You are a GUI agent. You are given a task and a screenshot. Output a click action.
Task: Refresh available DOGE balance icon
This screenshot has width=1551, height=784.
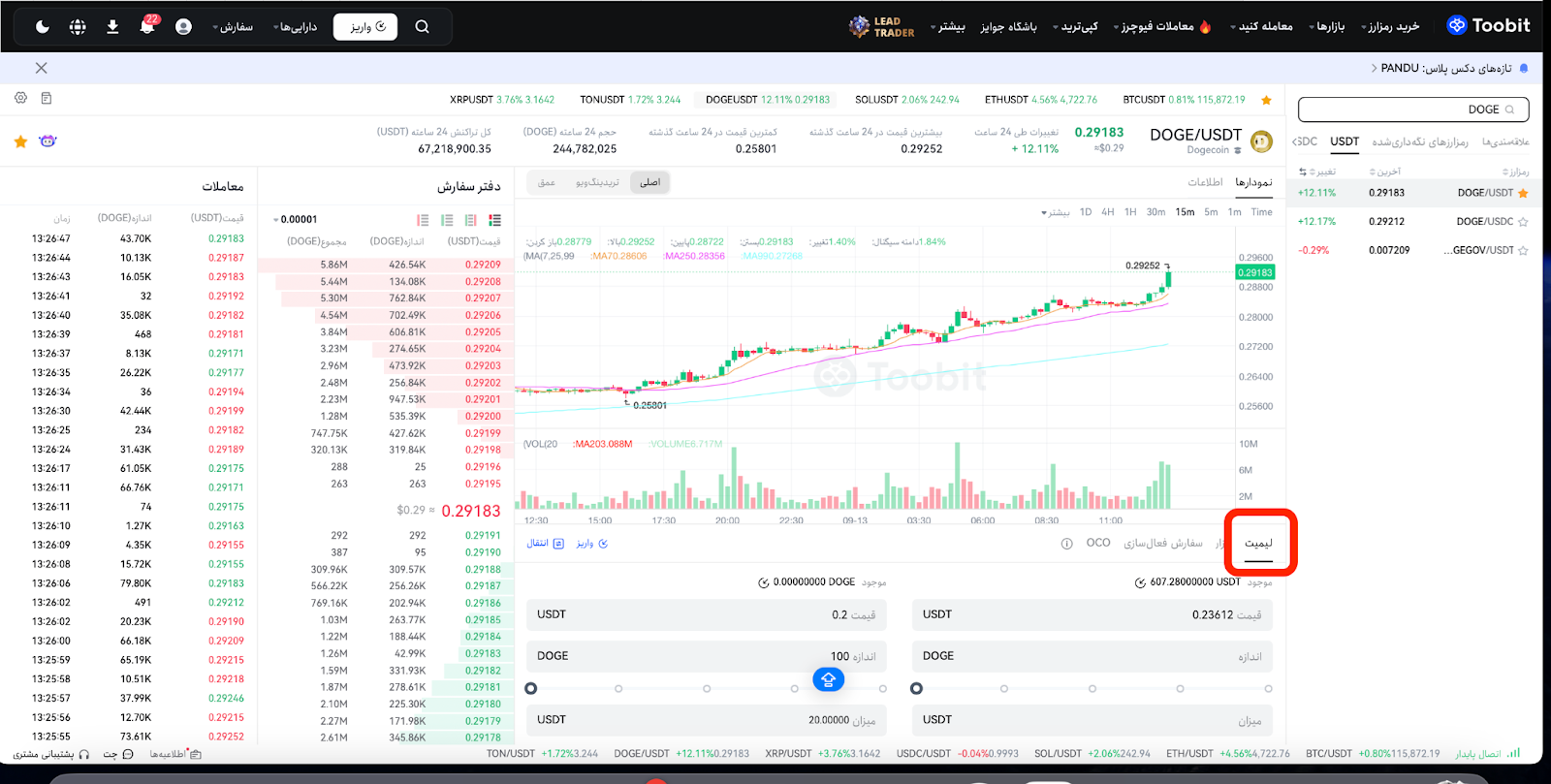[763, 582]
